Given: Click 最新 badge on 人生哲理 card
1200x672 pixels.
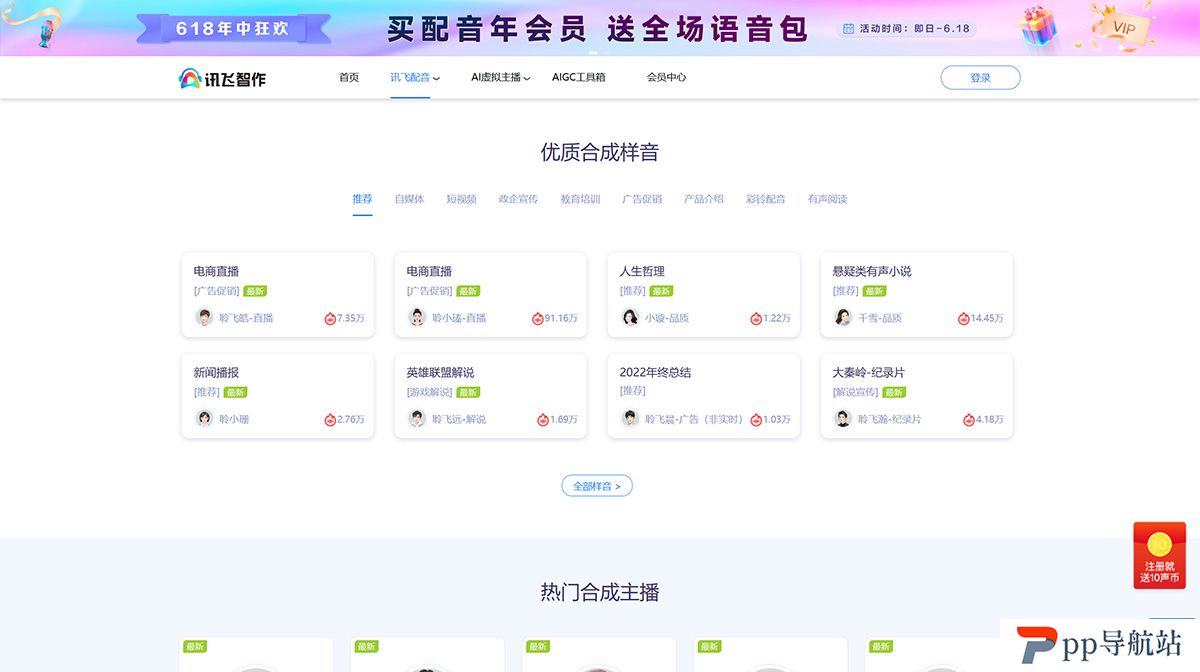Looking at the screenshot, I should pyautogui.click(x=661, y=291).
